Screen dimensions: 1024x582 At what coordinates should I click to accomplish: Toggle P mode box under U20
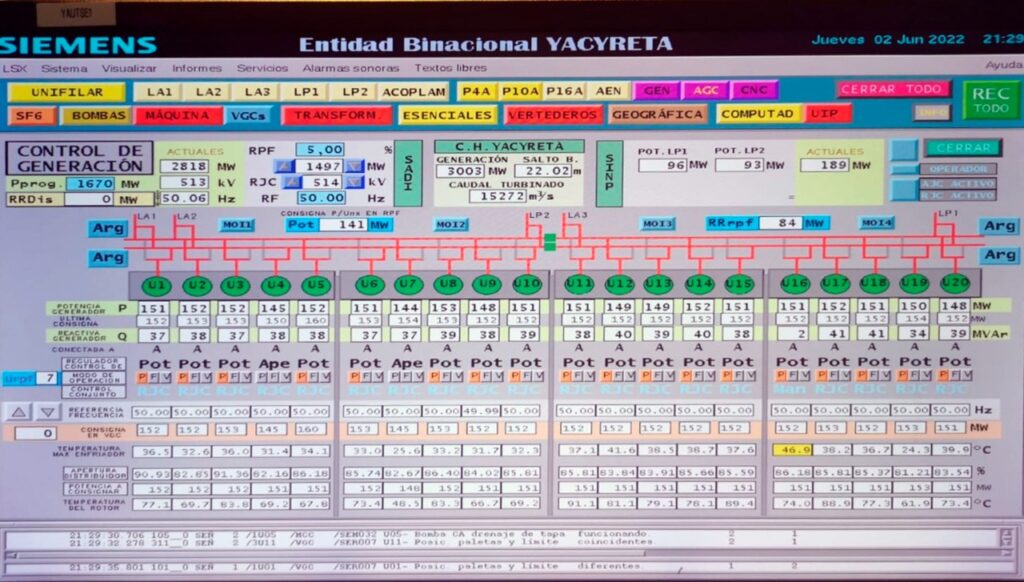[x=942, y=376]
